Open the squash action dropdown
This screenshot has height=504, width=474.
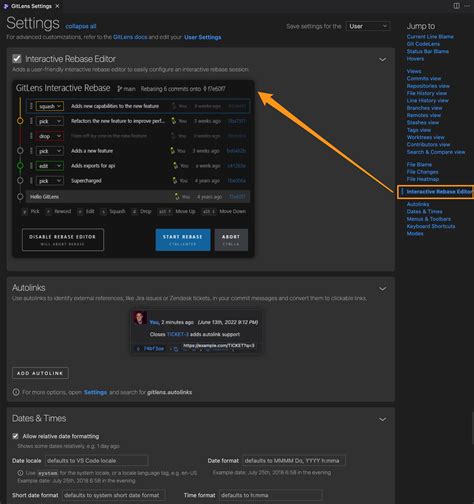point(50,106)
